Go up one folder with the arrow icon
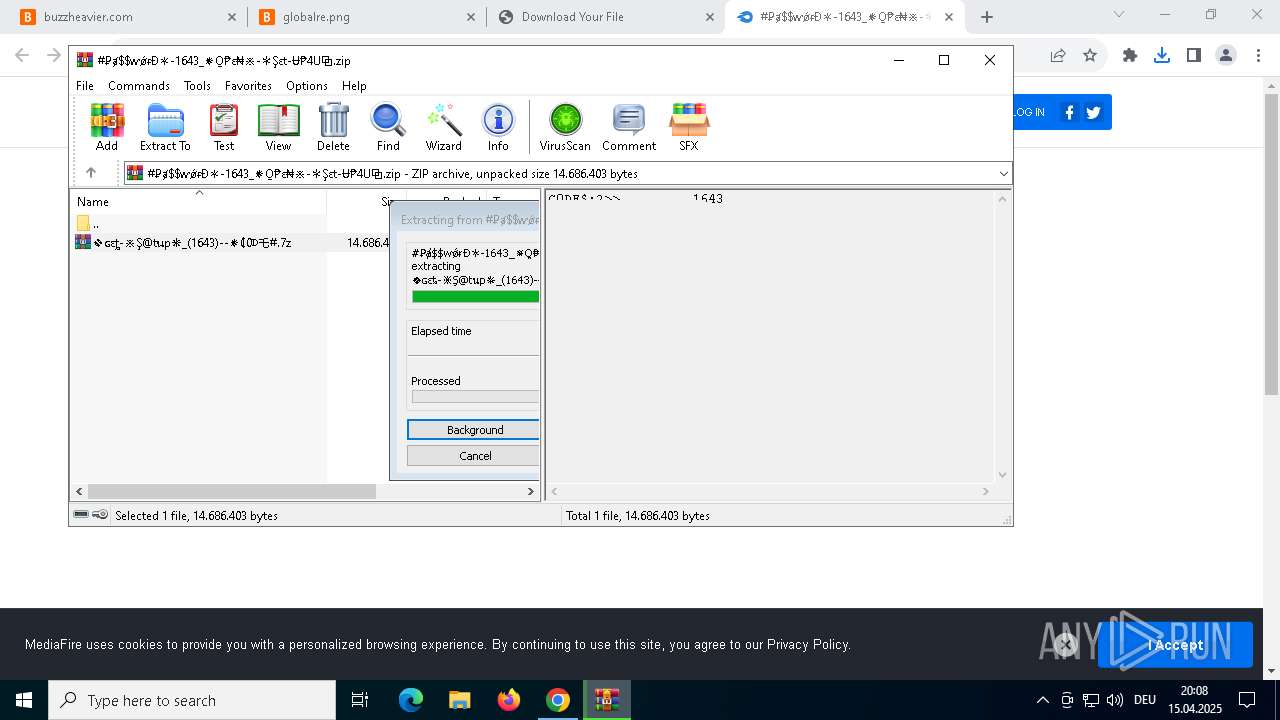This screenshot has height=720, width=1280. [91, 173]
